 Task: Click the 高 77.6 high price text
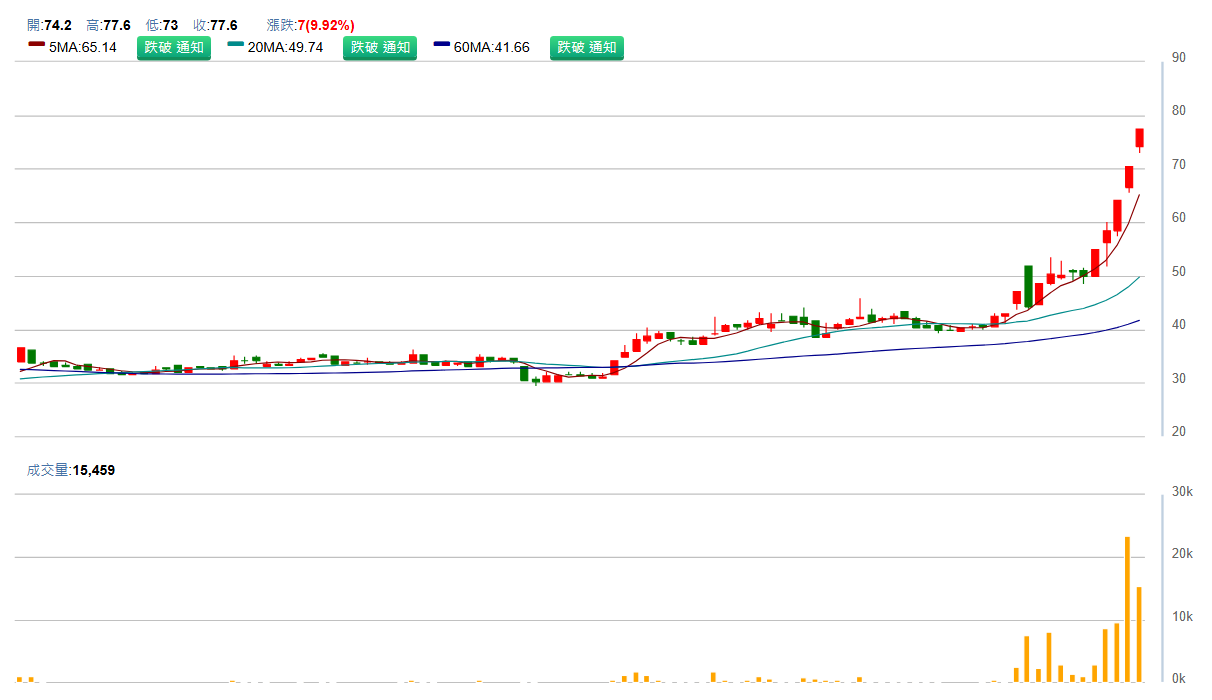tap(108, 25)
